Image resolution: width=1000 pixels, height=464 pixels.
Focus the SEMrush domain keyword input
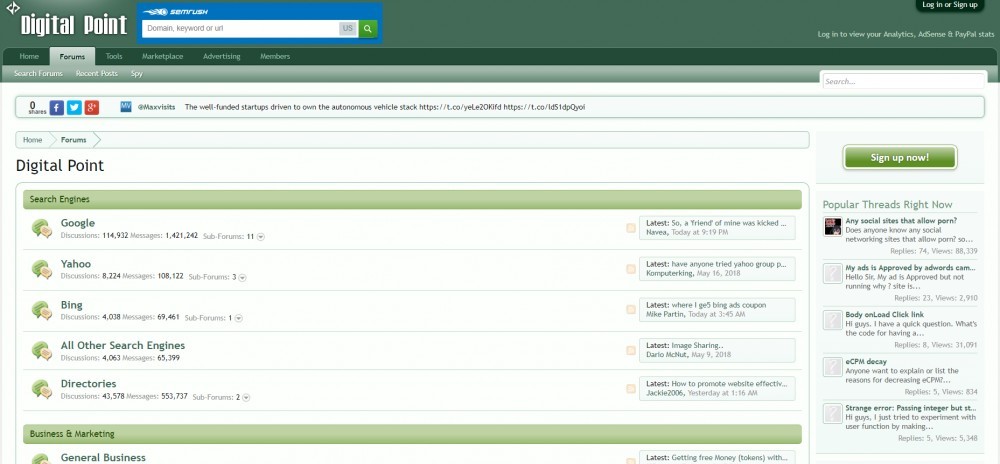coord(240,29)
